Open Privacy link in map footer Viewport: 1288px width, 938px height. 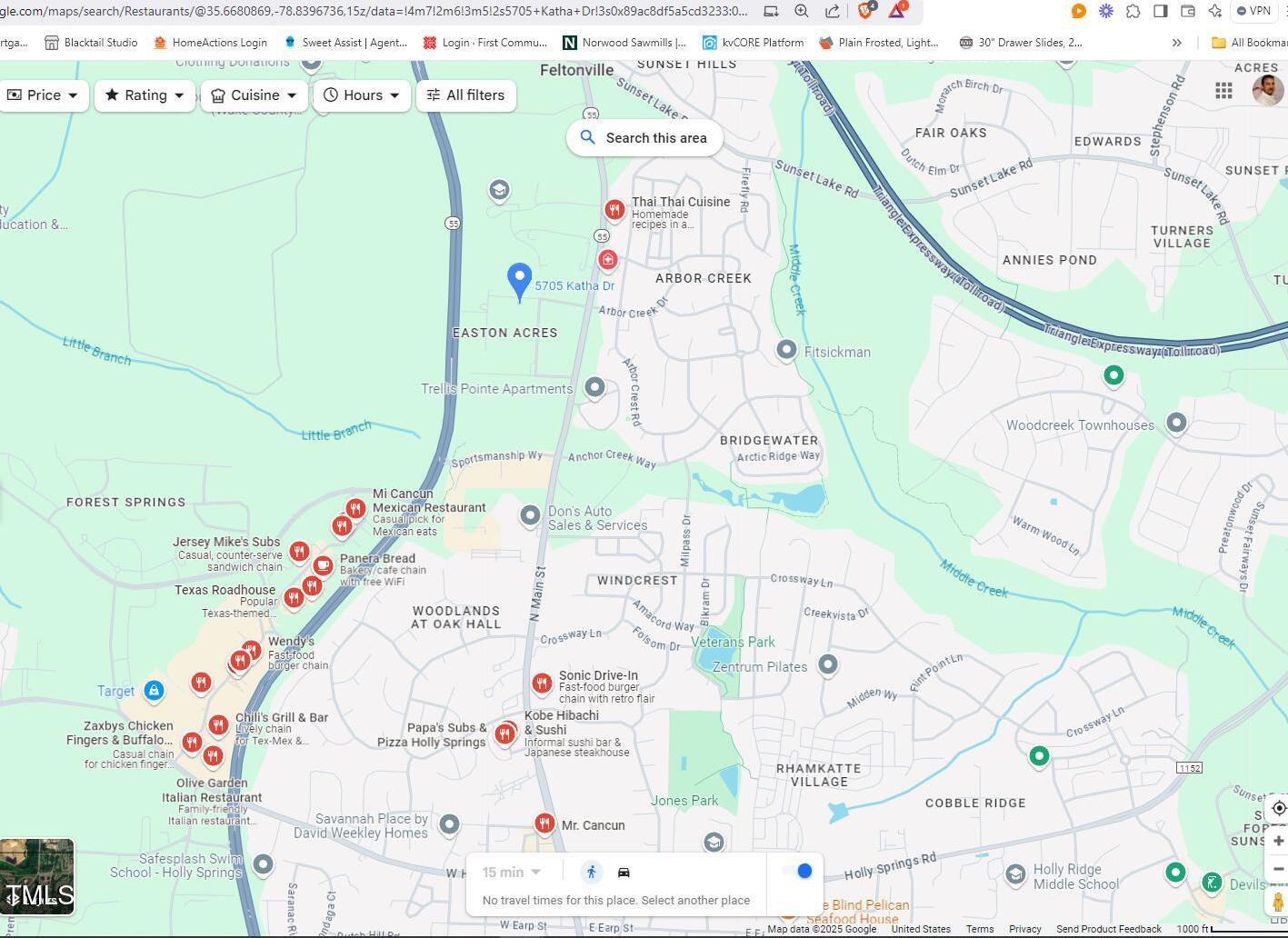(x=1024, y=929)
